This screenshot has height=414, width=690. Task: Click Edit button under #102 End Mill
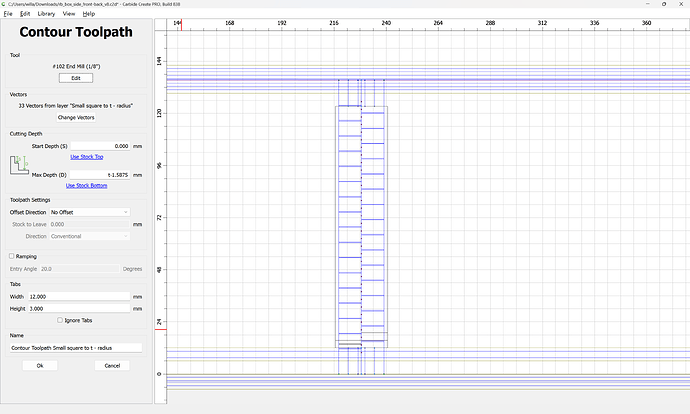(x=75, y=77)
